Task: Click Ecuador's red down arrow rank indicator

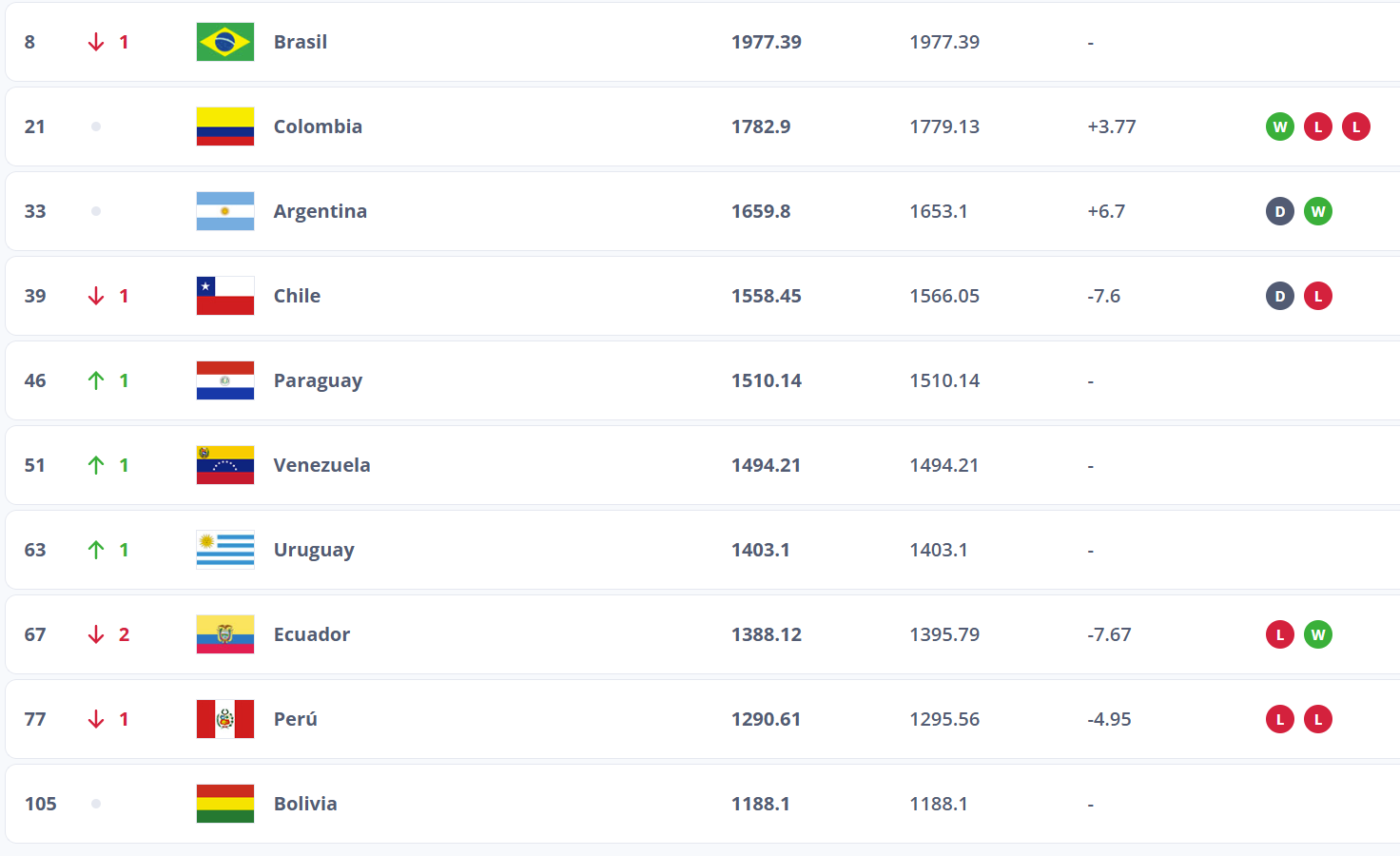Action: click(96, 634)
